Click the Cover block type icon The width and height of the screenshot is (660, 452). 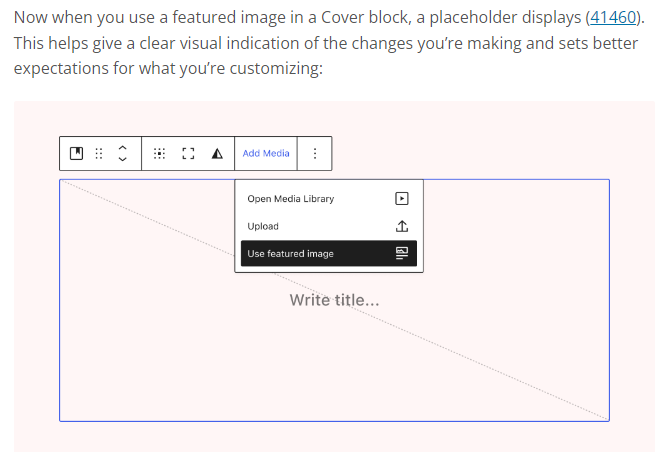coord(76,153)
